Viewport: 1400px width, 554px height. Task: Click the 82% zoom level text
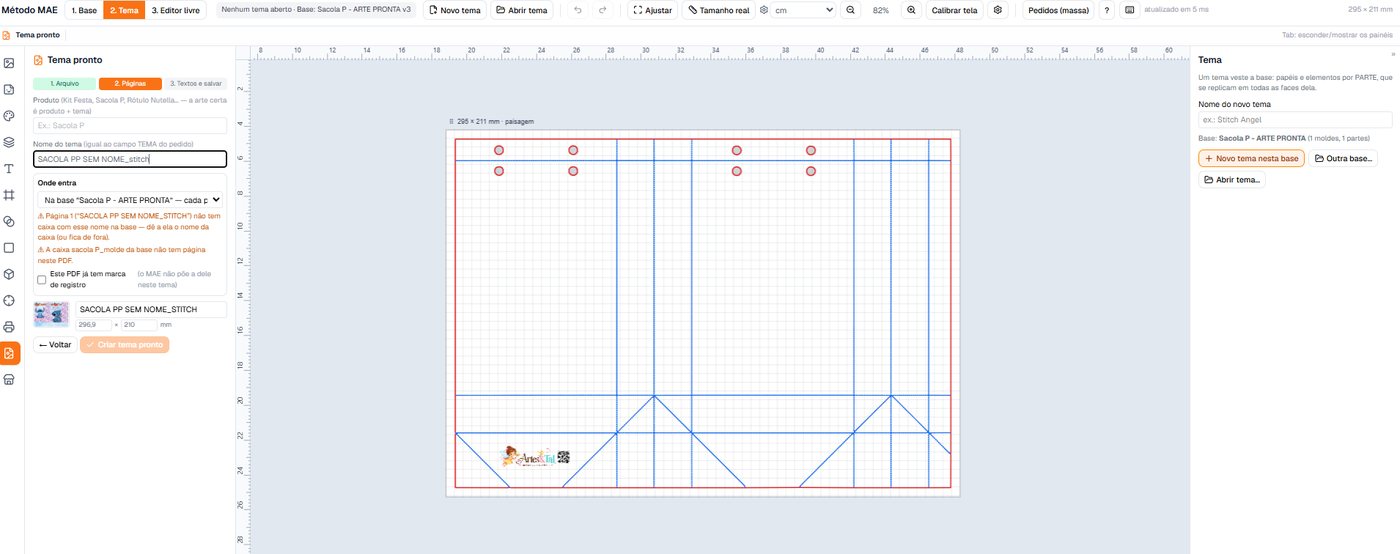click(881, 10)
